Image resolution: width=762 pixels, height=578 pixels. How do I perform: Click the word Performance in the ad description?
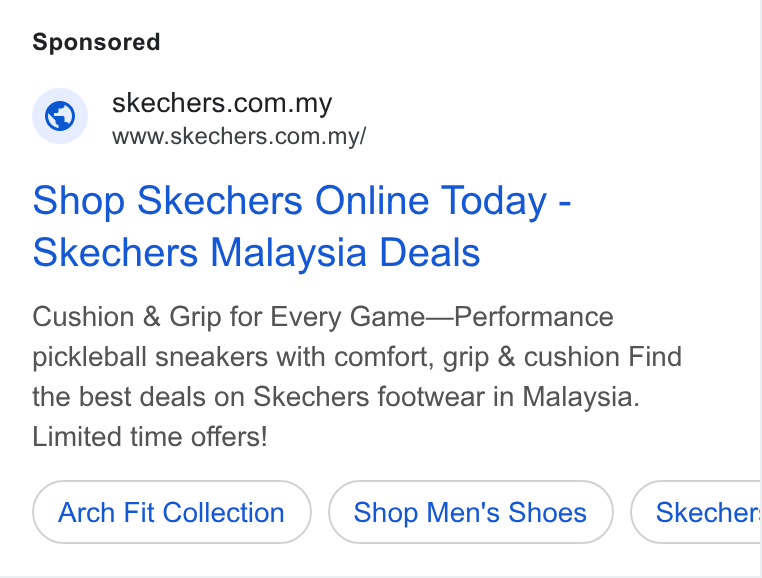[x=534, y=317]
